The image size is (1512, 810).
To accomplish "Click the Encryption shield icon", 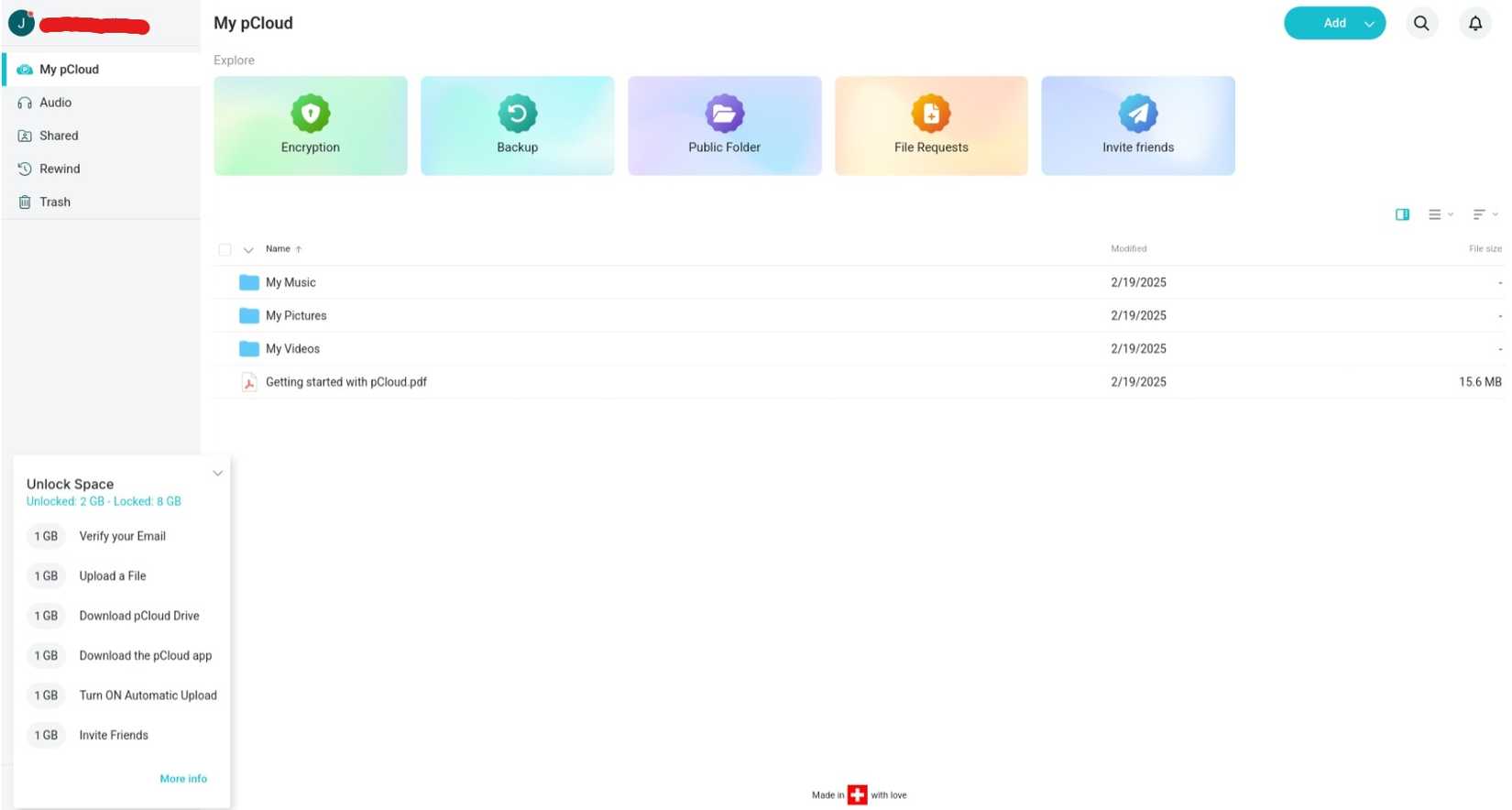I will coord(311,114).
